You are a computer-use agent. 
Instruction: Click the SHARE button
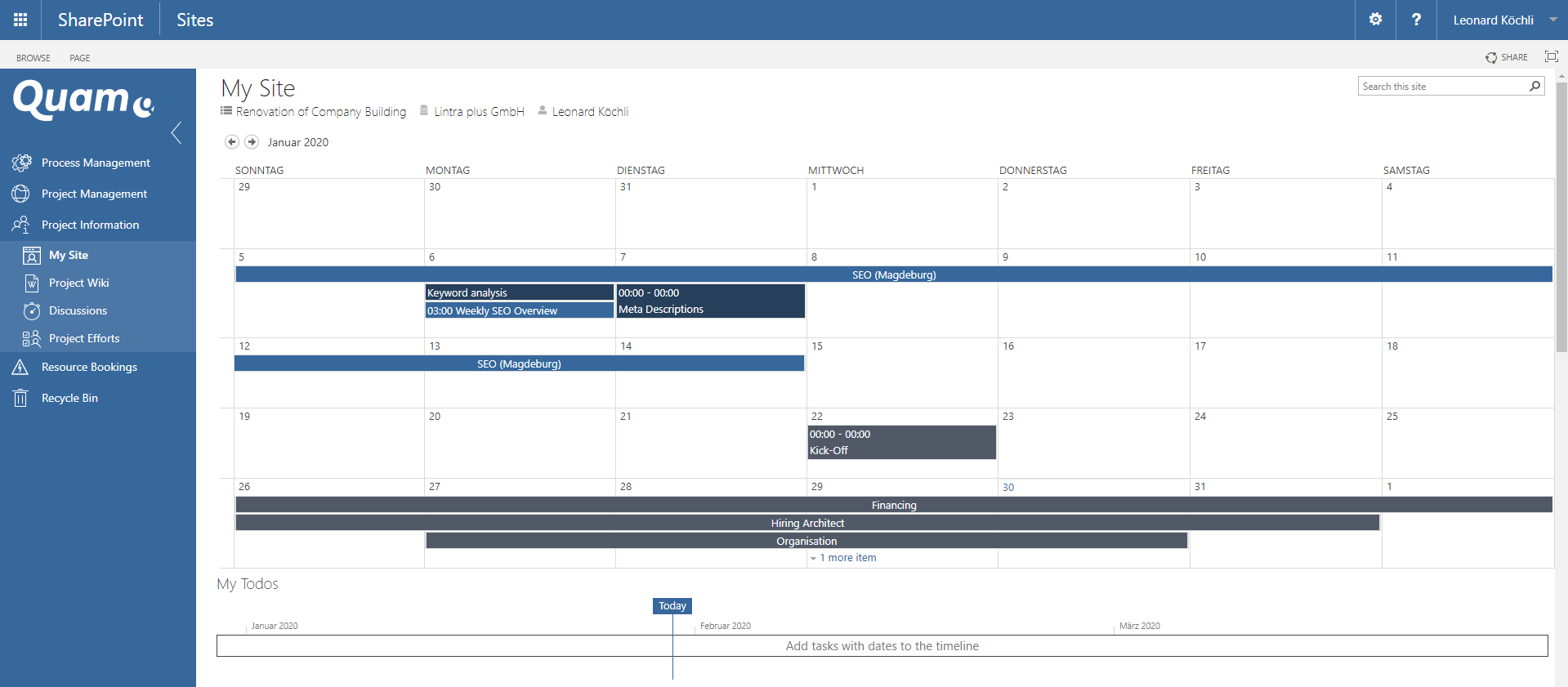[1507, 57]
